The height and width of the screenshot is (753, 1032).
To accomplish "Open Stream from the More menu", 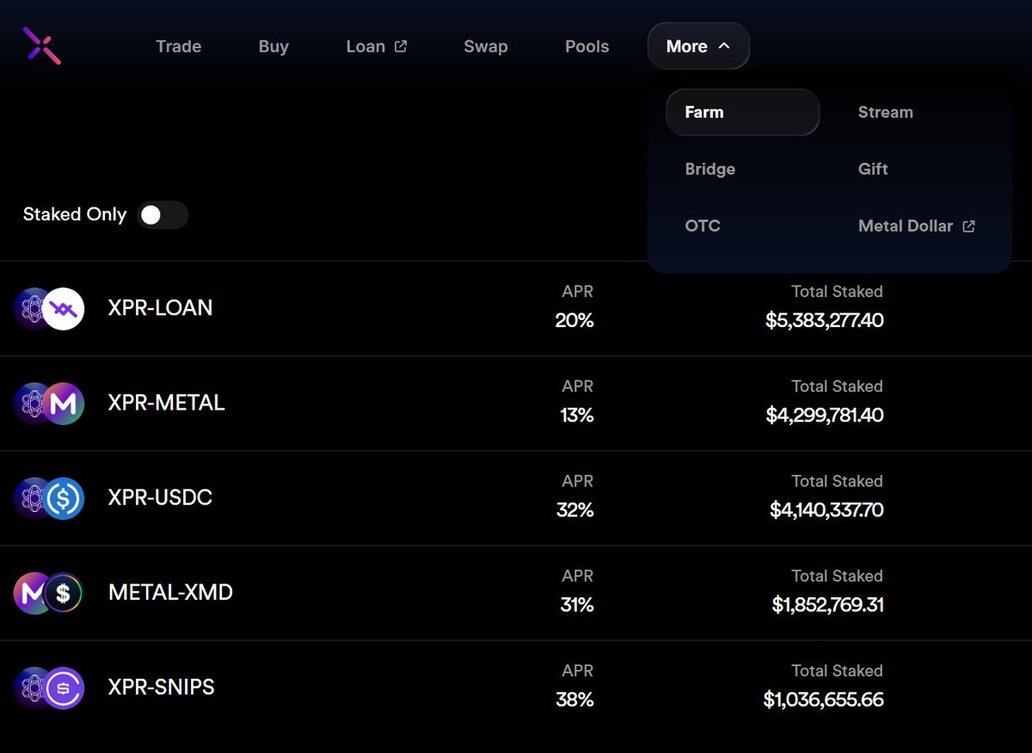I will click(885, 112).
